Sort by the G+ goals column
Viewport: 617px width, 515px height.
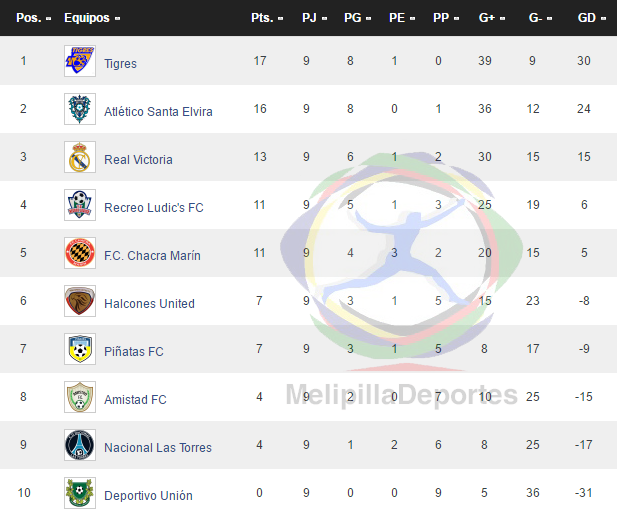(492, 18)
